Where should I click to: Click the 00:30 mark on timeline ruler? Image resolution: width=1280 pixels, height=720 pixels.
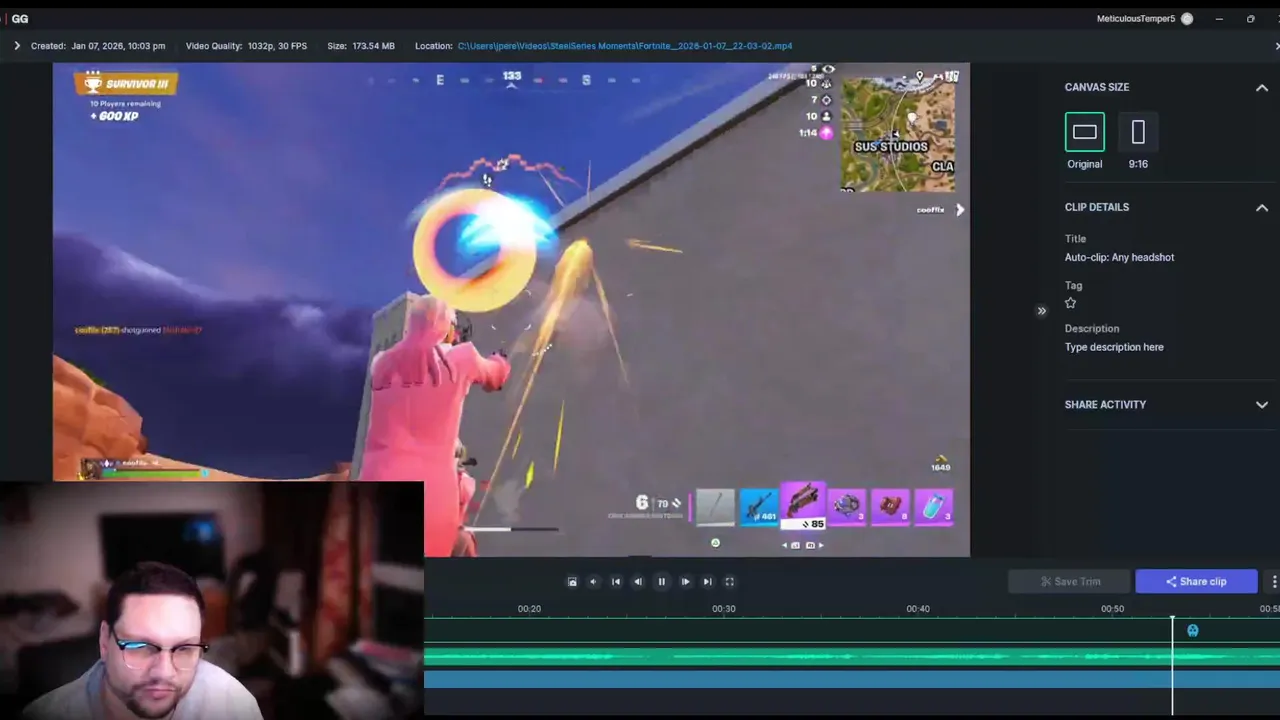point(724,608)
